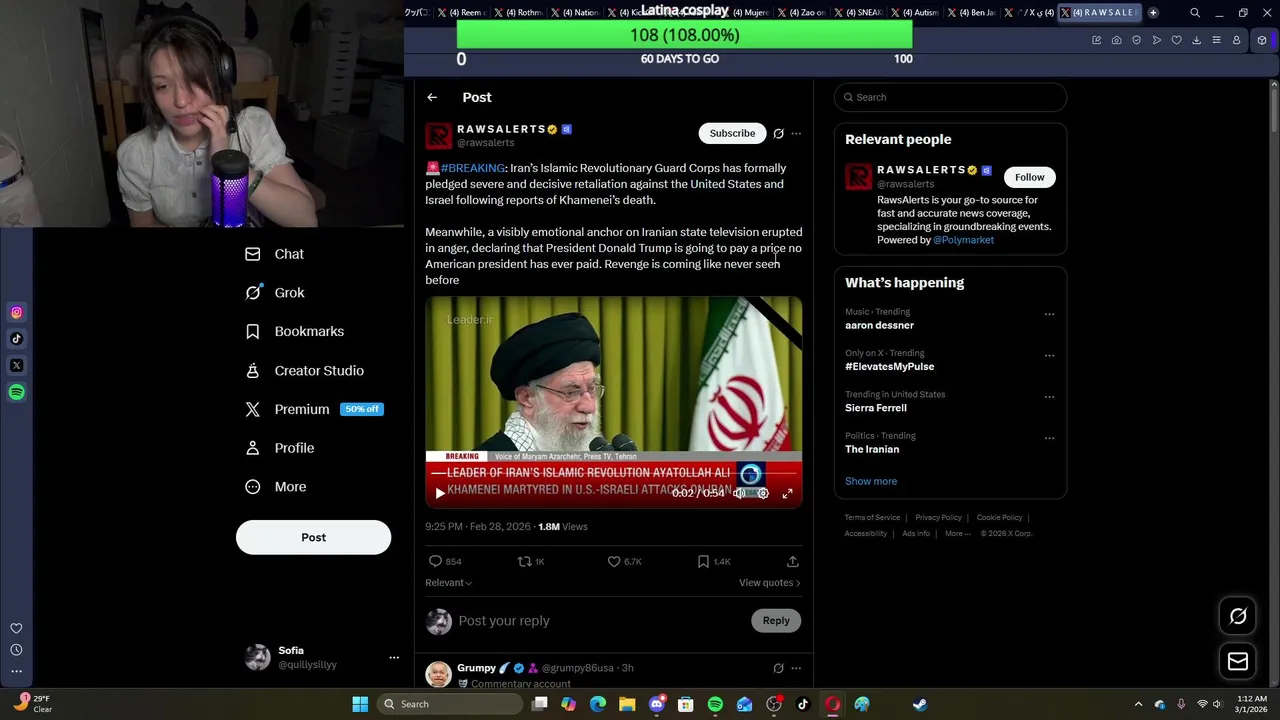
Task: Open a new browser tab
Action: [x=1153, y=12]
